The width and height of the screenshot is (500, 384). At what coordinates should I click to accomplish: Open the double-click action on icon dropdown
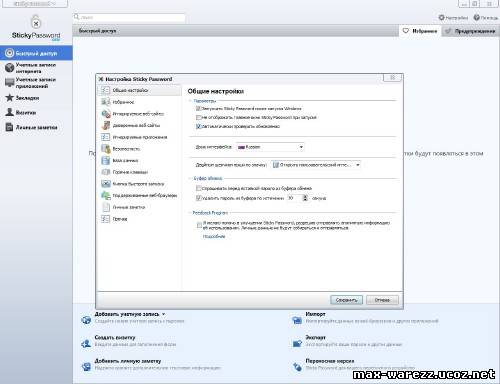[x=316, y=165]
